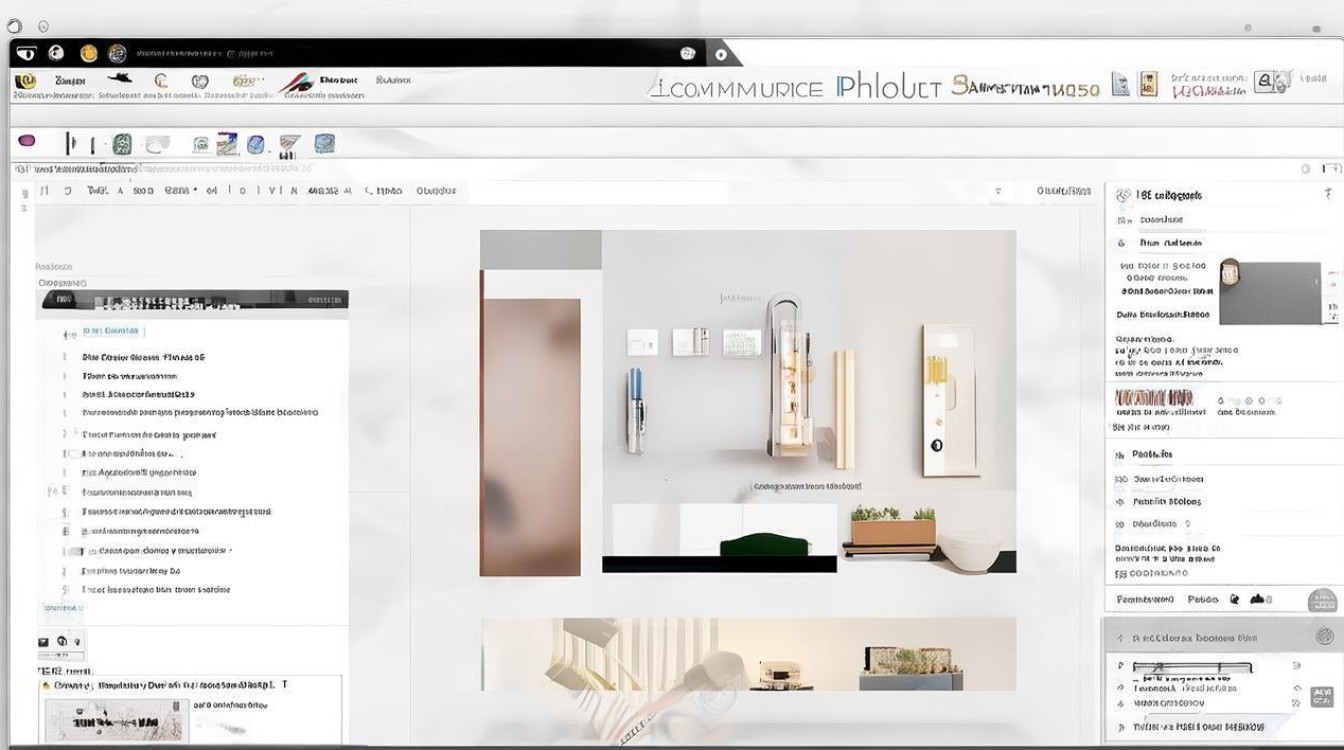Collapse the right side panel header arrow
Viewport: 1344px width, 750px height.
1329,194
